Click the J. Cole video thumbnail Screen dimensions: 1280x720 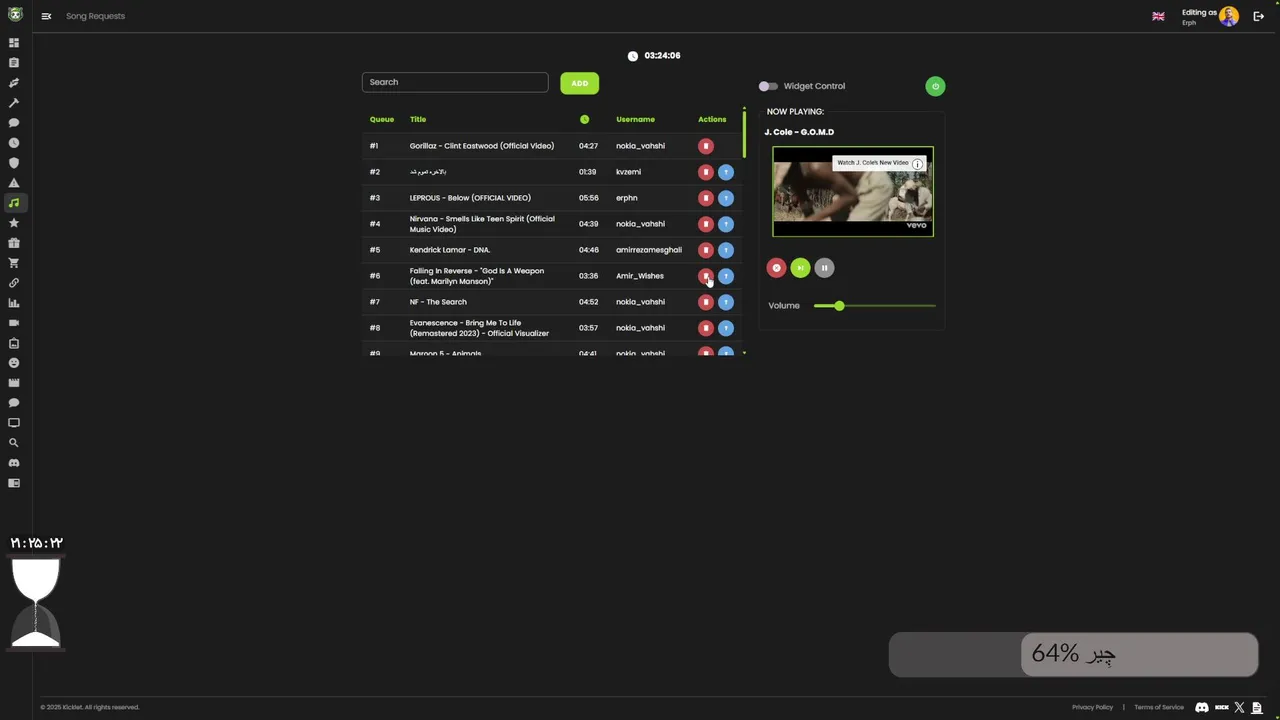tap(853, 192)
